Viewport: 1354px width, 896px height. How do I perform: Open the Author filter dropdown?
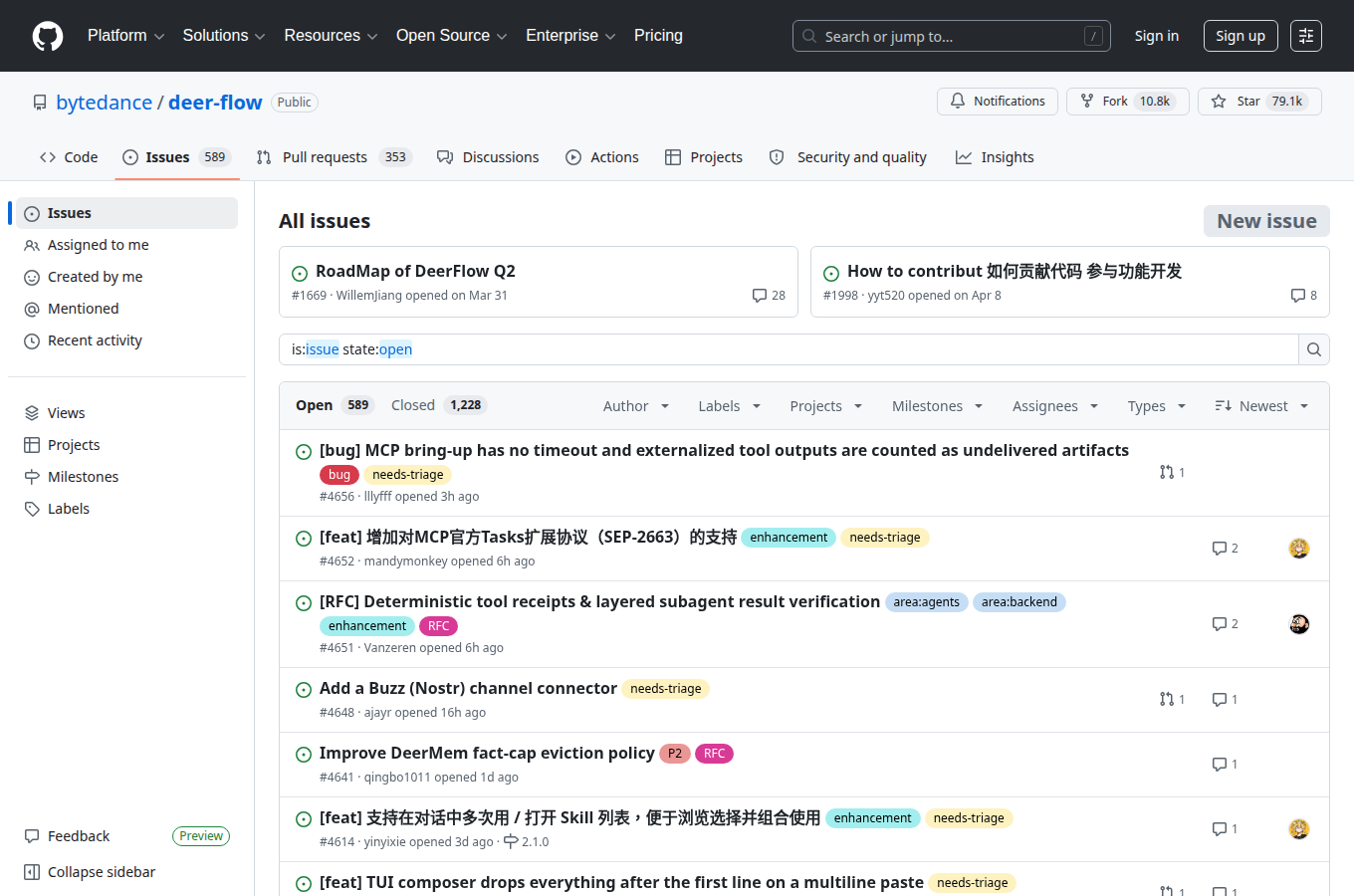[x=636, y=406]
